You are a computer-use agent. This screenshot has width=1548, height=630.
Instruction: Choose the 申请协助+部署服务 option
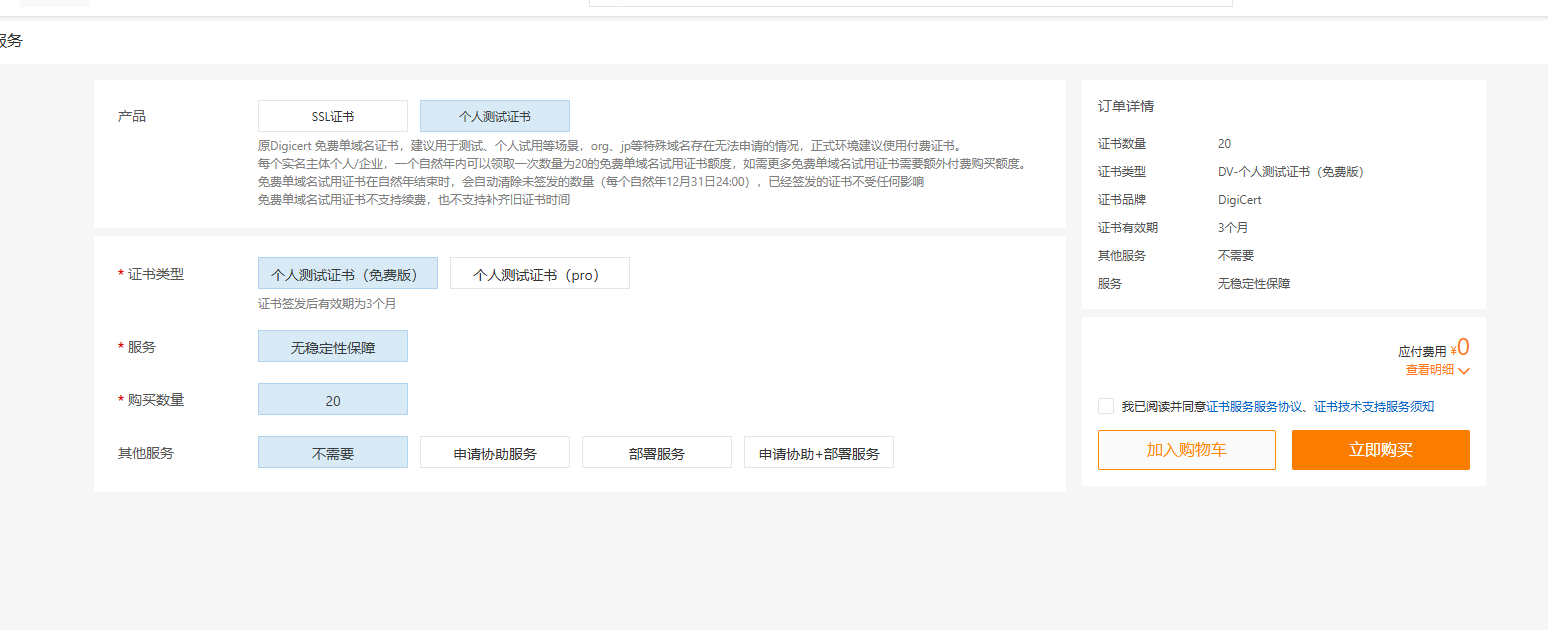[818, 453]
